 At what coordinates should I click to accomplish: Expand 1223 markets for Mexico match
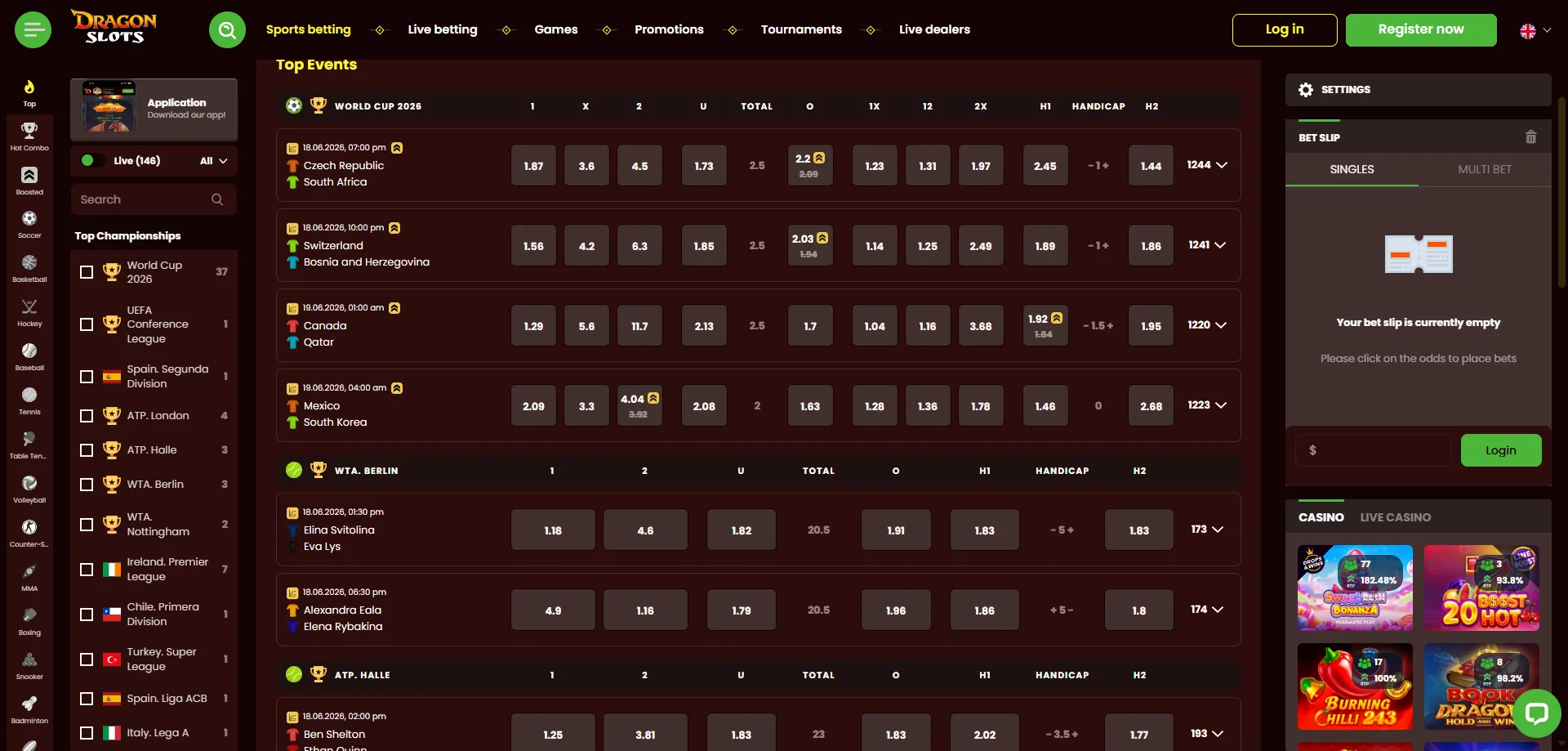pos(1207,405)
